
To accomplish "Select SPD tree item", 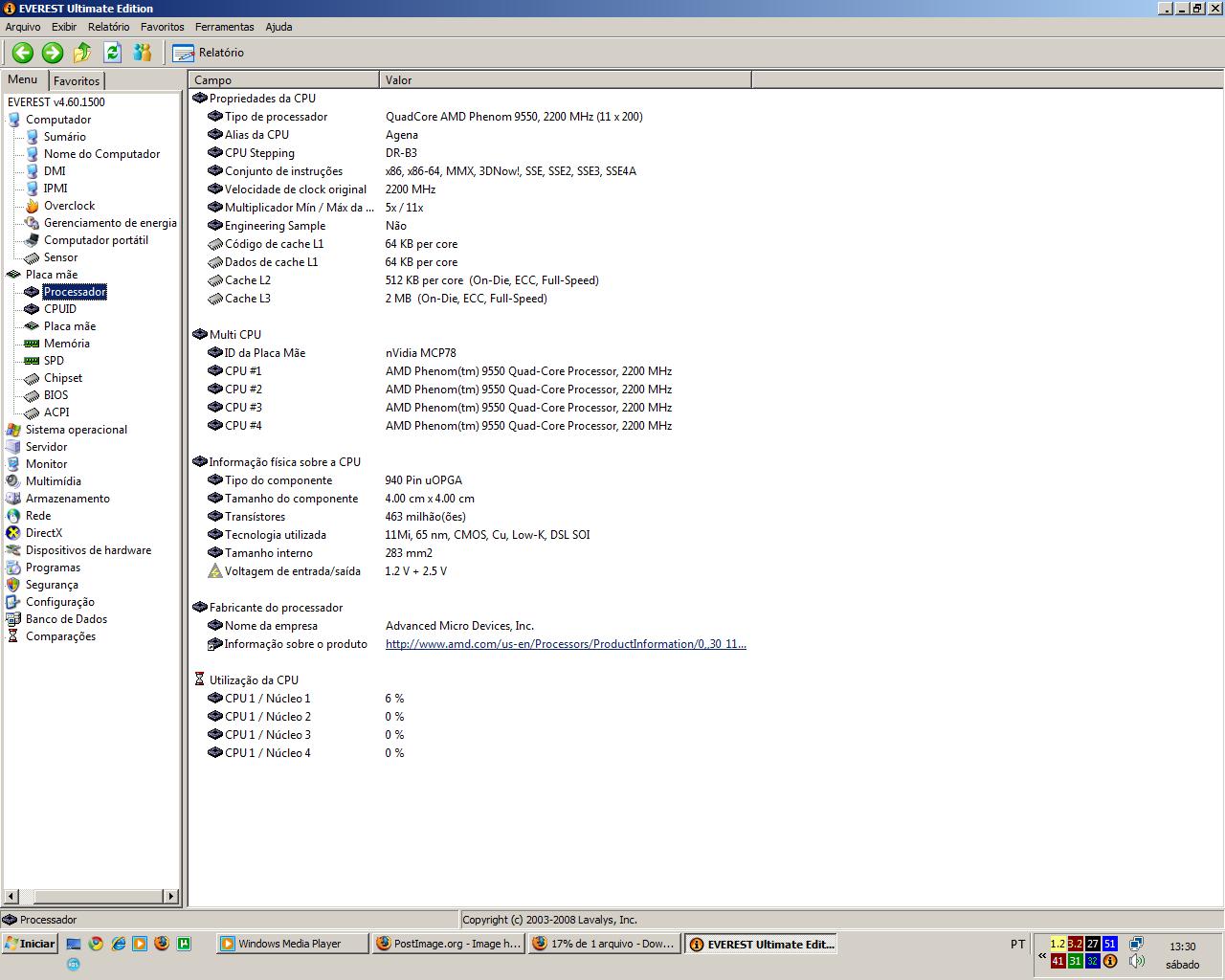I will point(54,361).
